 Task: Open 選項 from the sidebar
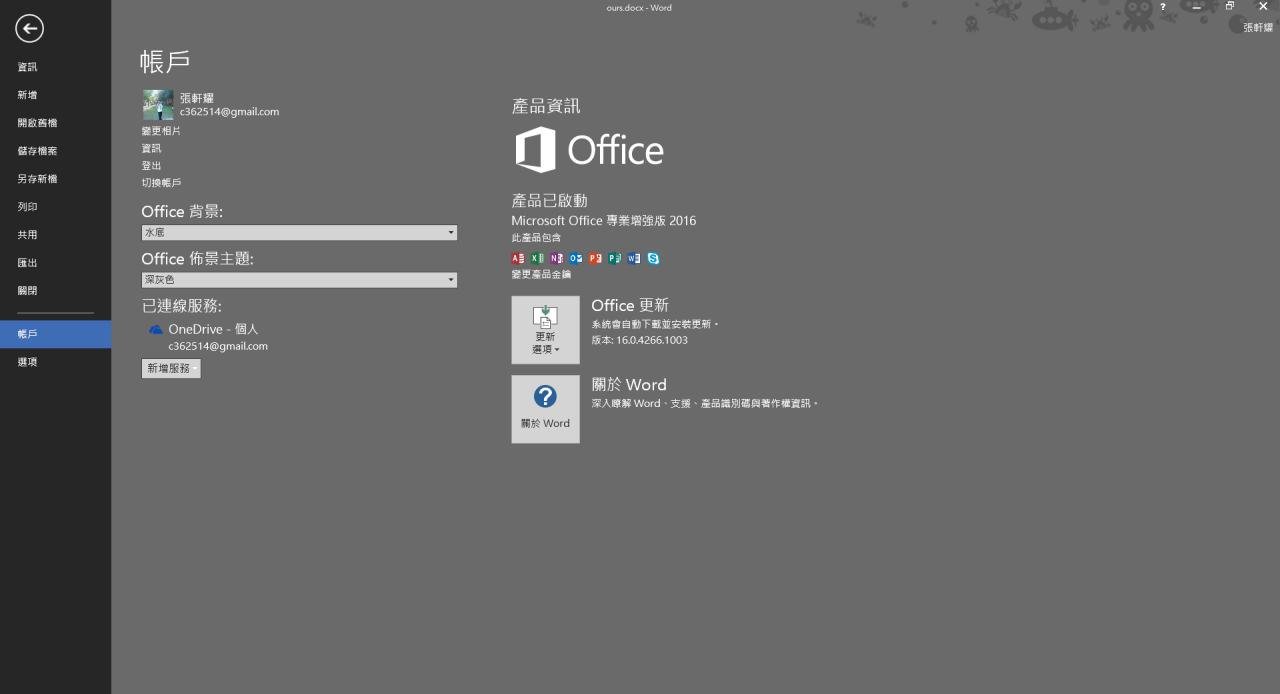click(x=27, y=362)
